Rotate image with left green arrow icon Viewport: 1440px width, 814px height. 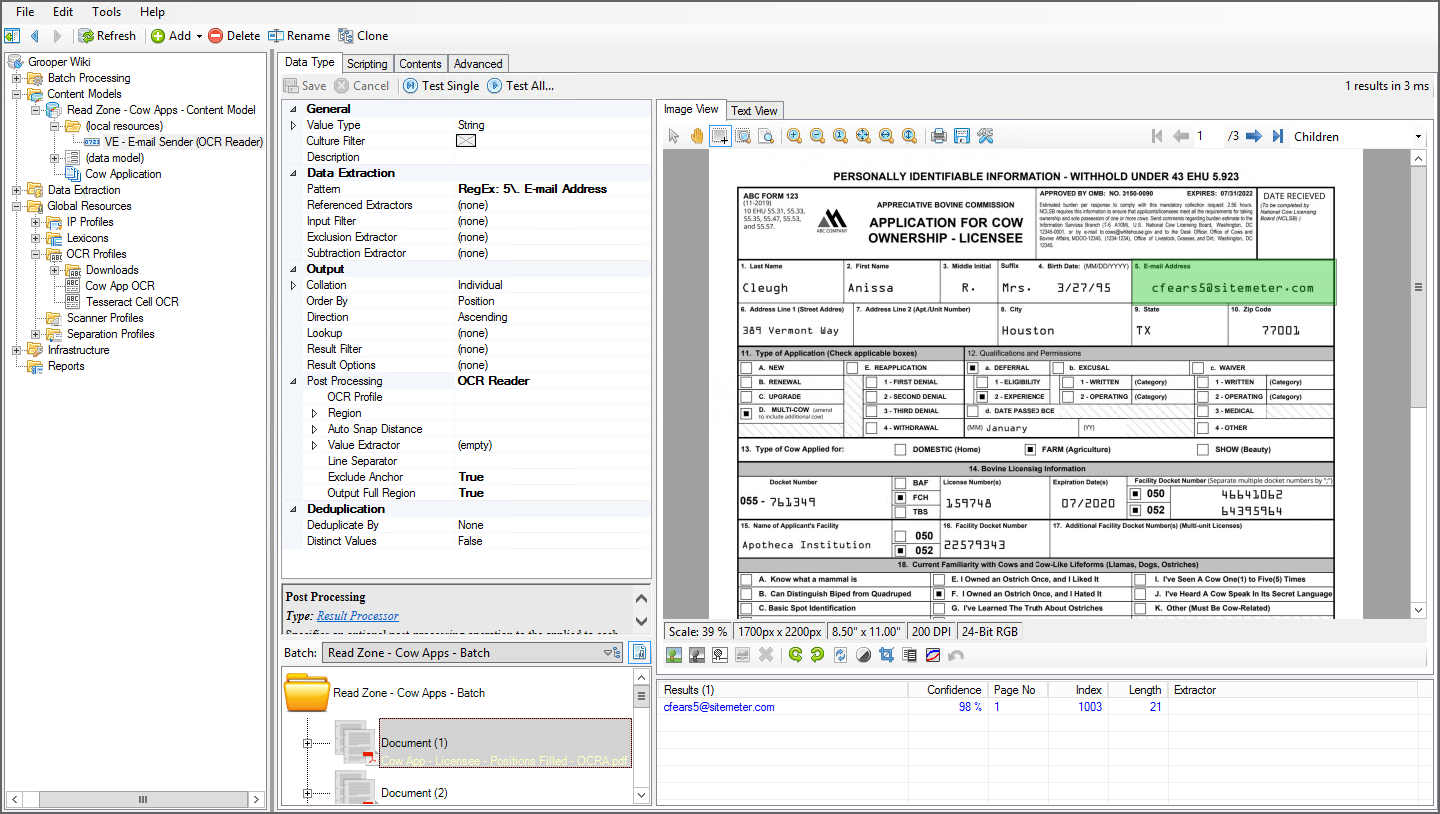point(795,655)
